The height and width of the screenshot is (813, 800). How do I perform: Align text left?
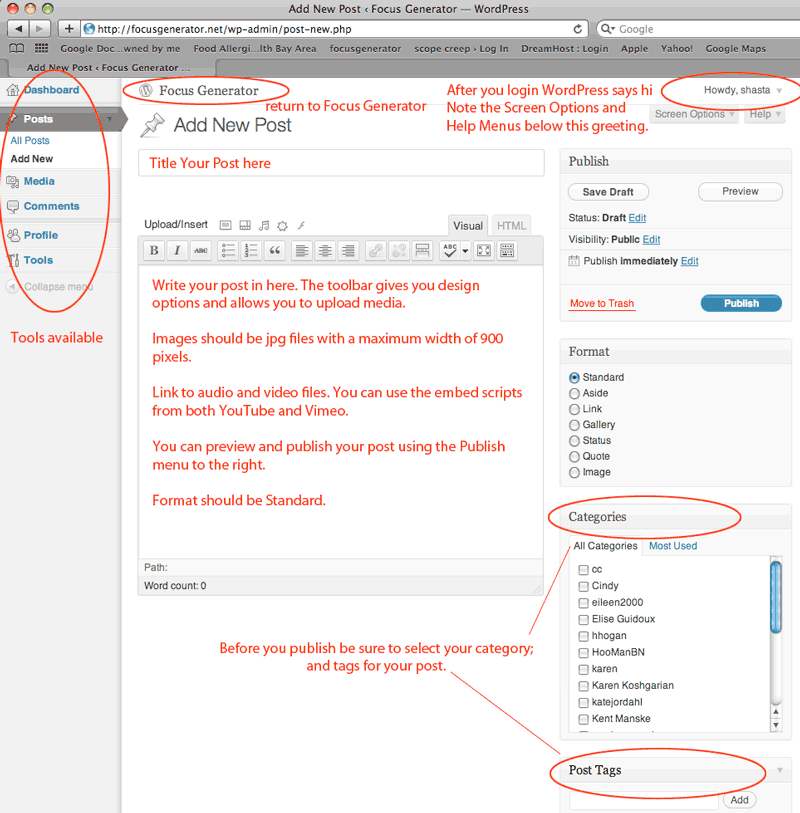pyautogui.click(x=302, y=250)
